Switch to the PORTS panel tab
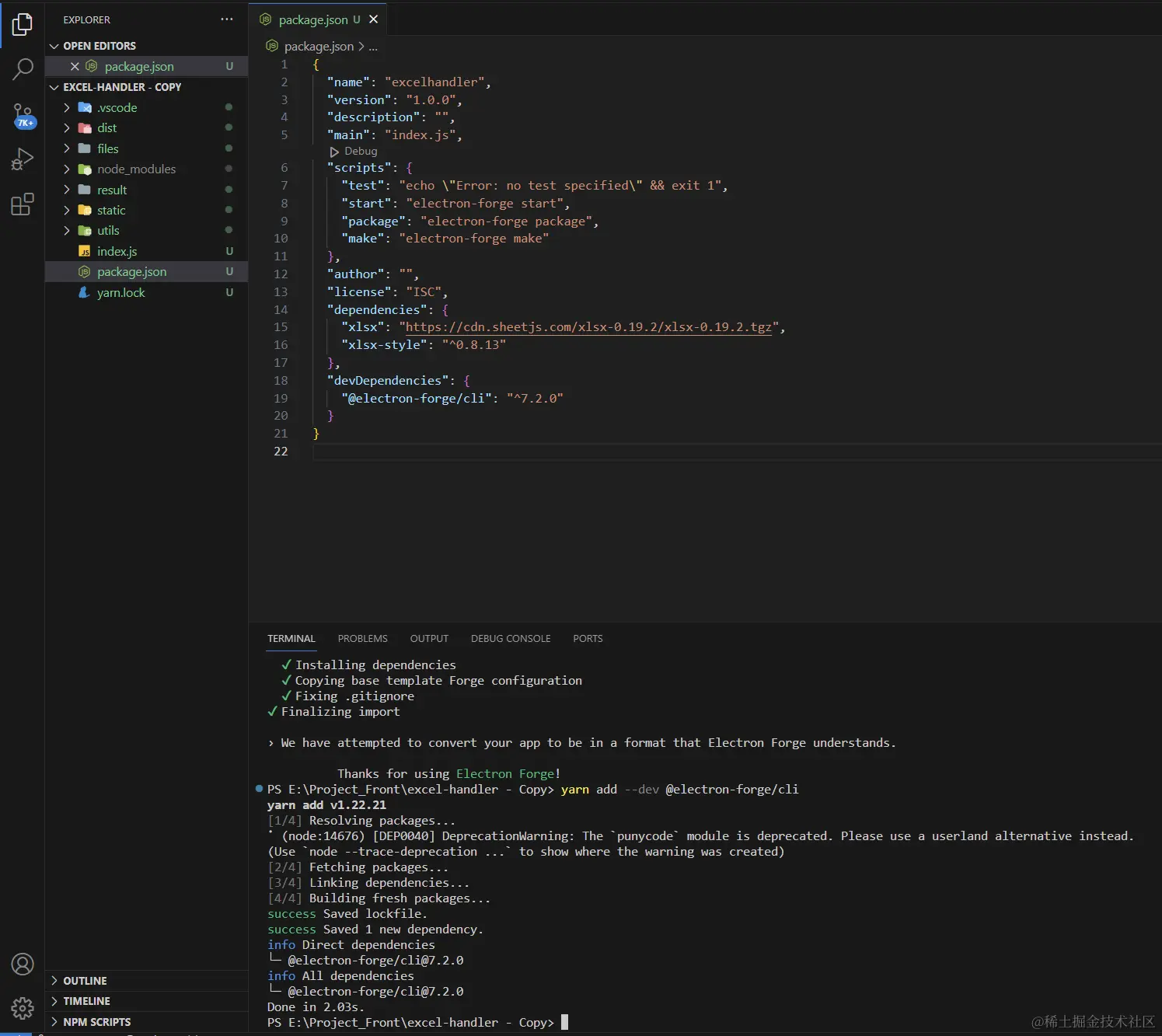1162x1036 pixels. point(588,639)
